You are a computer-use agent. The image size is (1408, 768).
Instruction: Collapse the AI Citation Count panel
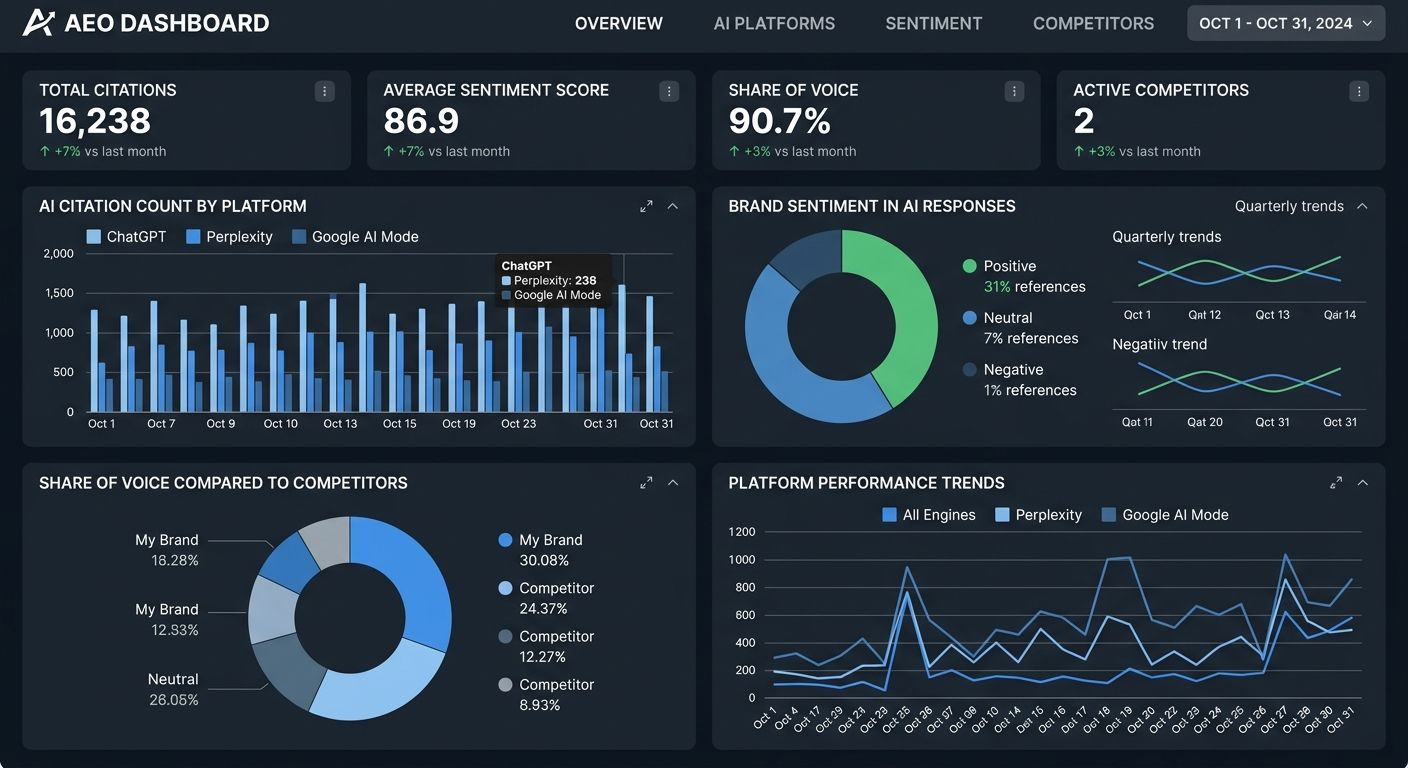(x=673, y=206)
